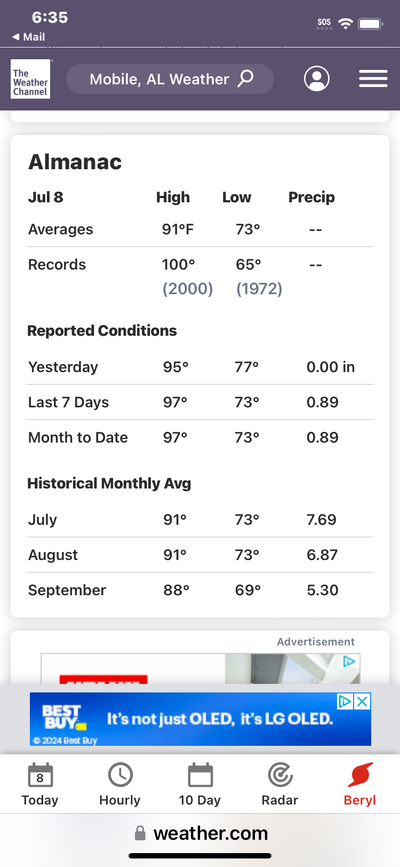
Task: Open the Beryl hurricane tab
Action: pyautogui.click(x=360, y=784)
